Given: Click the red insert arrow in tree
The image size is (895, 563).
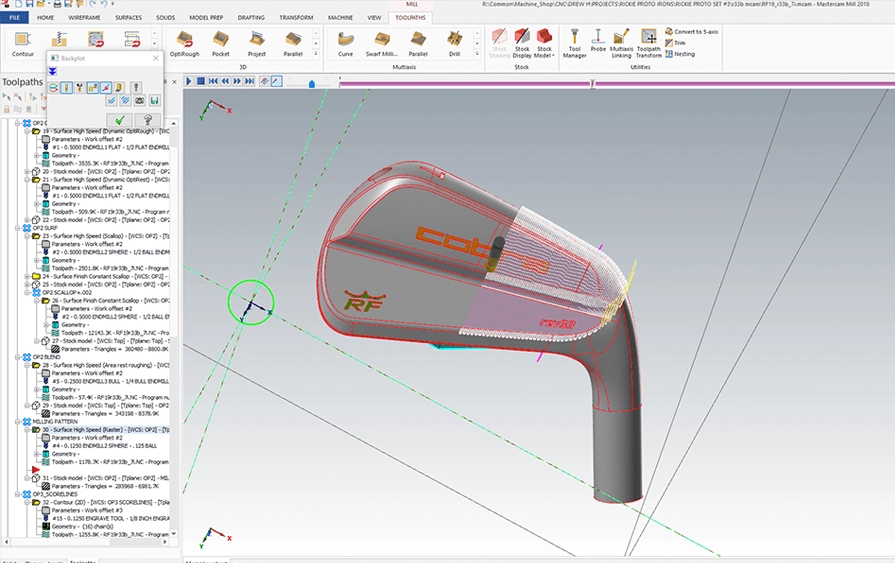Looking at the screenshot, I should tap(36, 470).
